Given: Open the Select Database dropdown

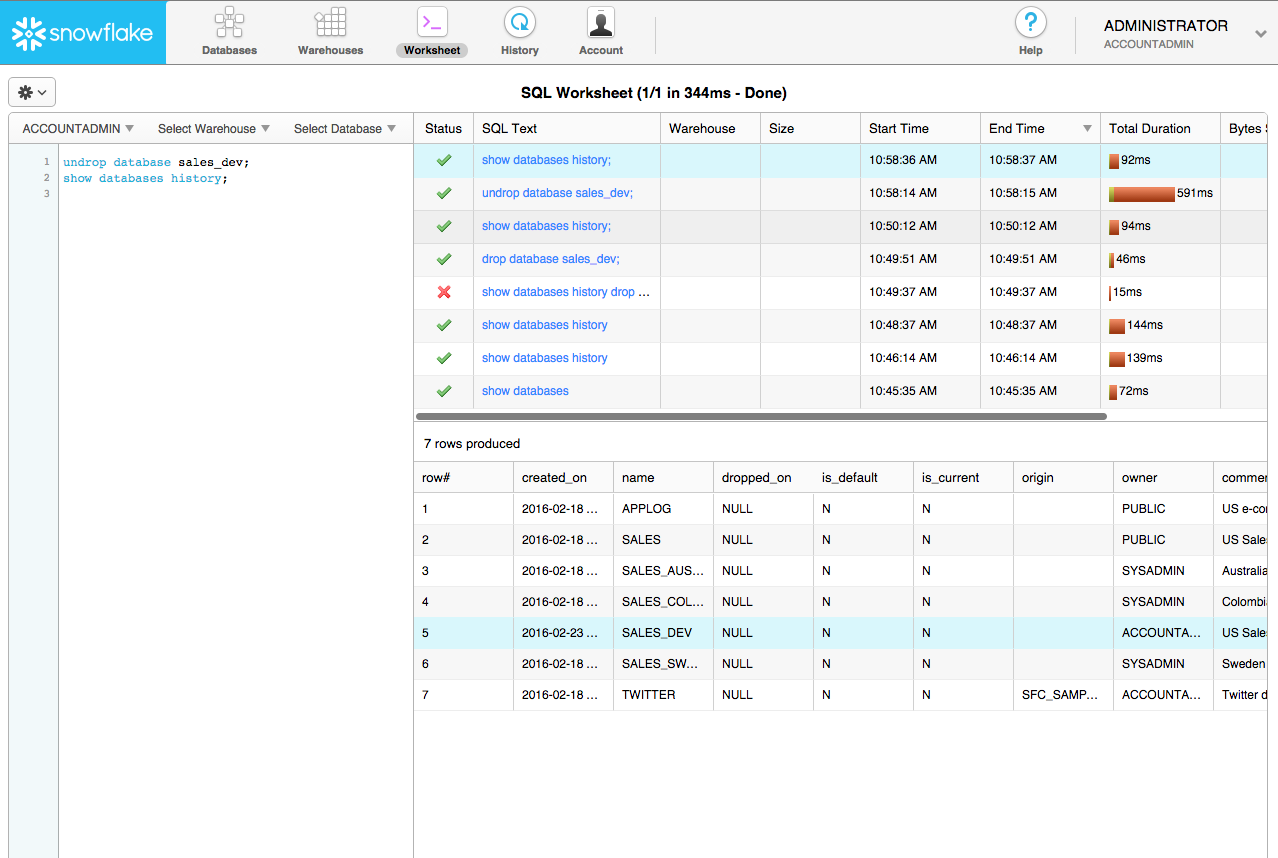Looking at the screenshot, I should (345, 128).
